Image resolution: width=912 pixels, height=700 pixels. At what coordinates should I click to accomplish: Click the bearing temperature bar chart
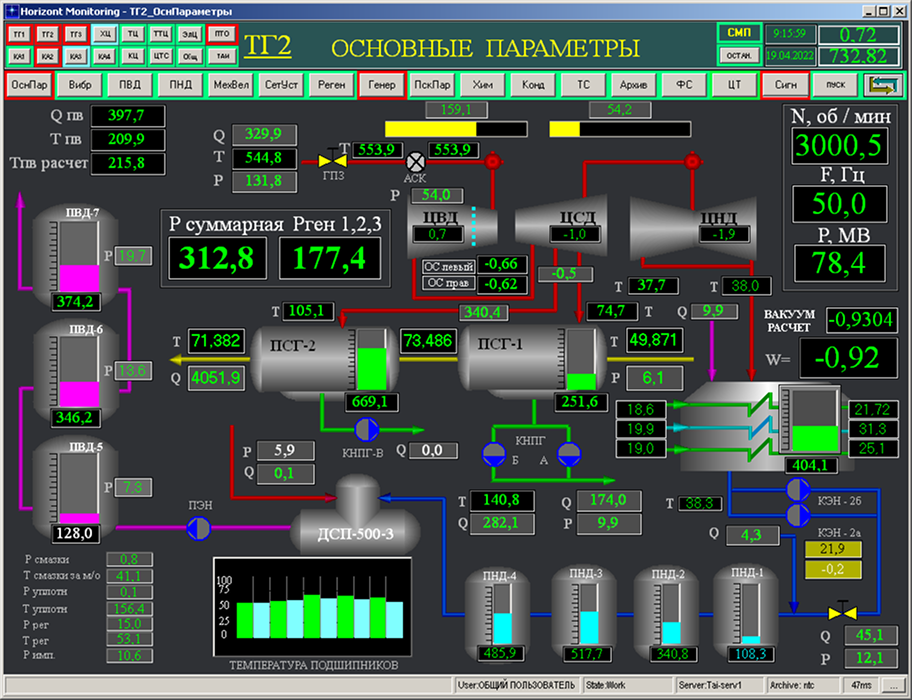tap(311, 605)
